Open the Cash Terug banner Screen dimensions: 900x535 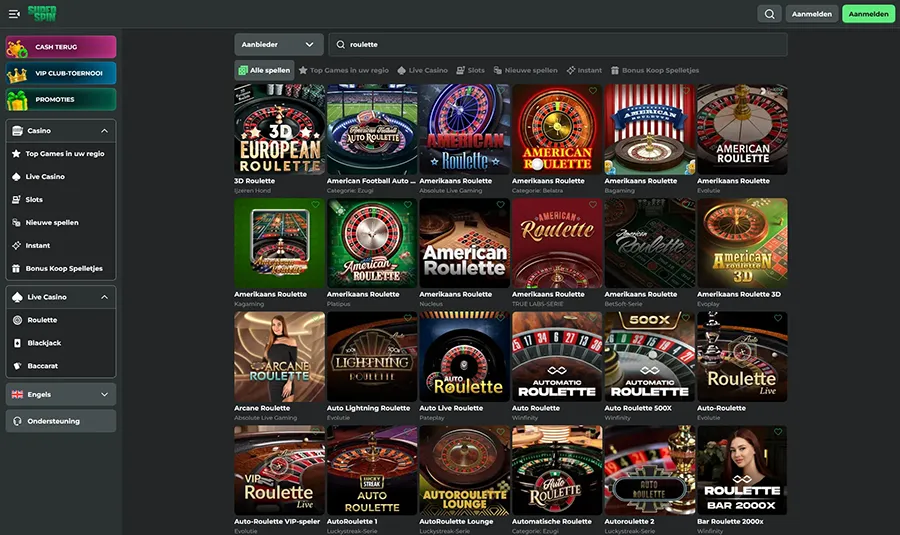click(61, 47)
